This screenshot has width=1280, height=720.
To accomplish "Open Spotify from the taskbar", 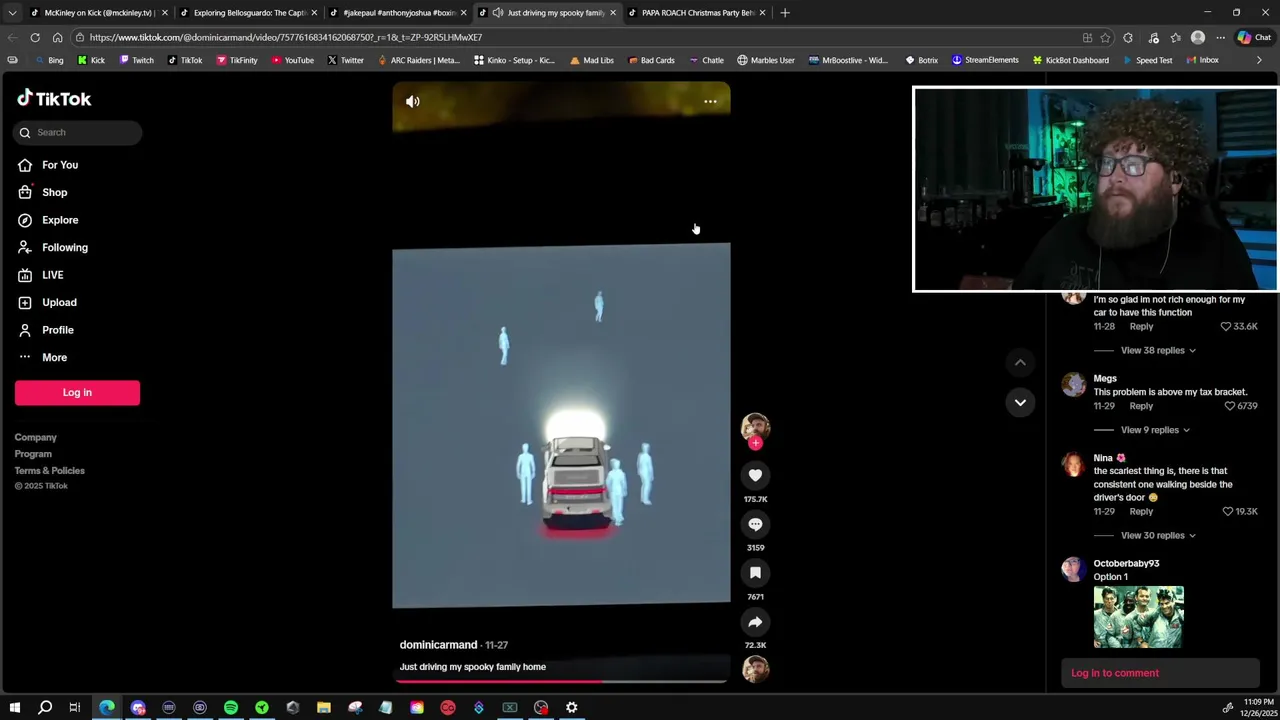I will coord(231,707).
